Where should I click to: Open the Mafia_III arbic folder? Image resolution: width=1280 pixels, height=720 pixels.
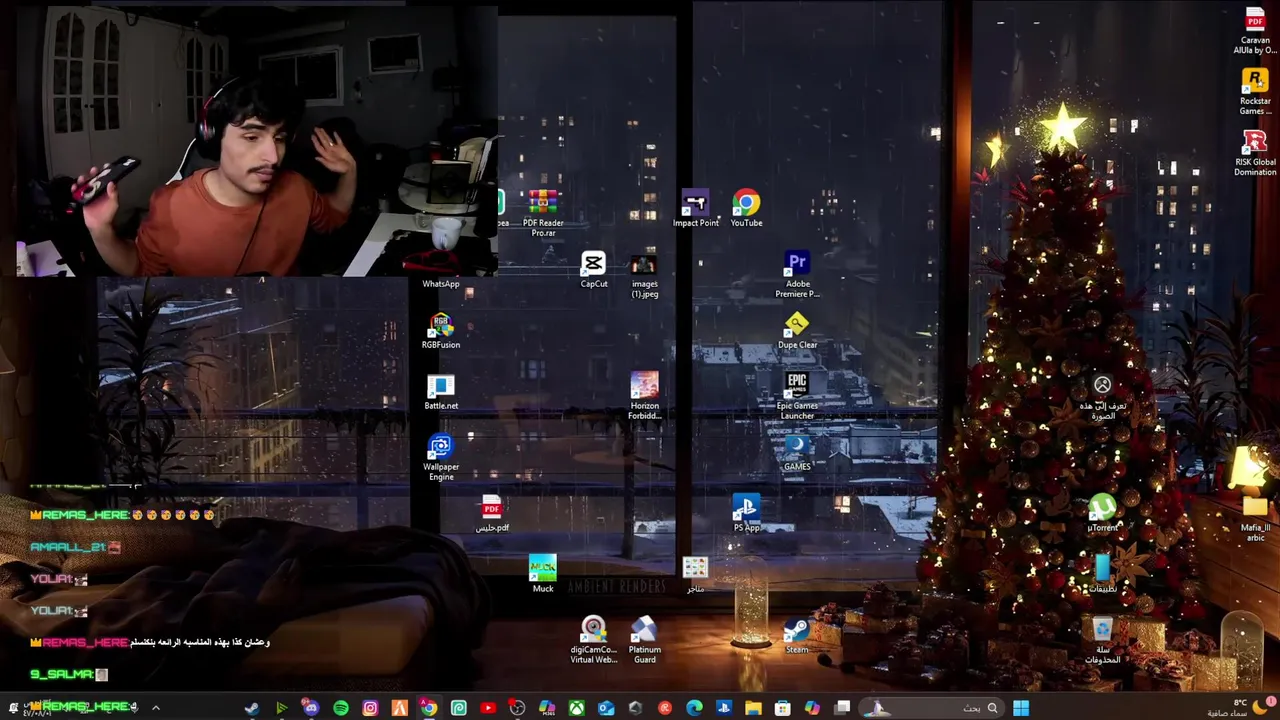(1255, 518)
